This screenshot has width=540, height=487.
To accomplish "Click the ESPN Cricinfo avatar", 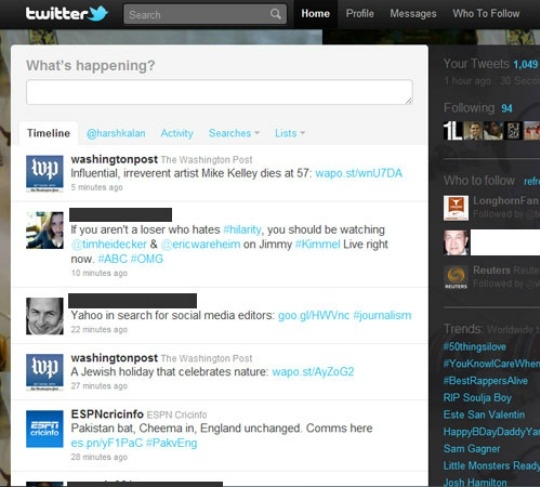I will 45,429.
